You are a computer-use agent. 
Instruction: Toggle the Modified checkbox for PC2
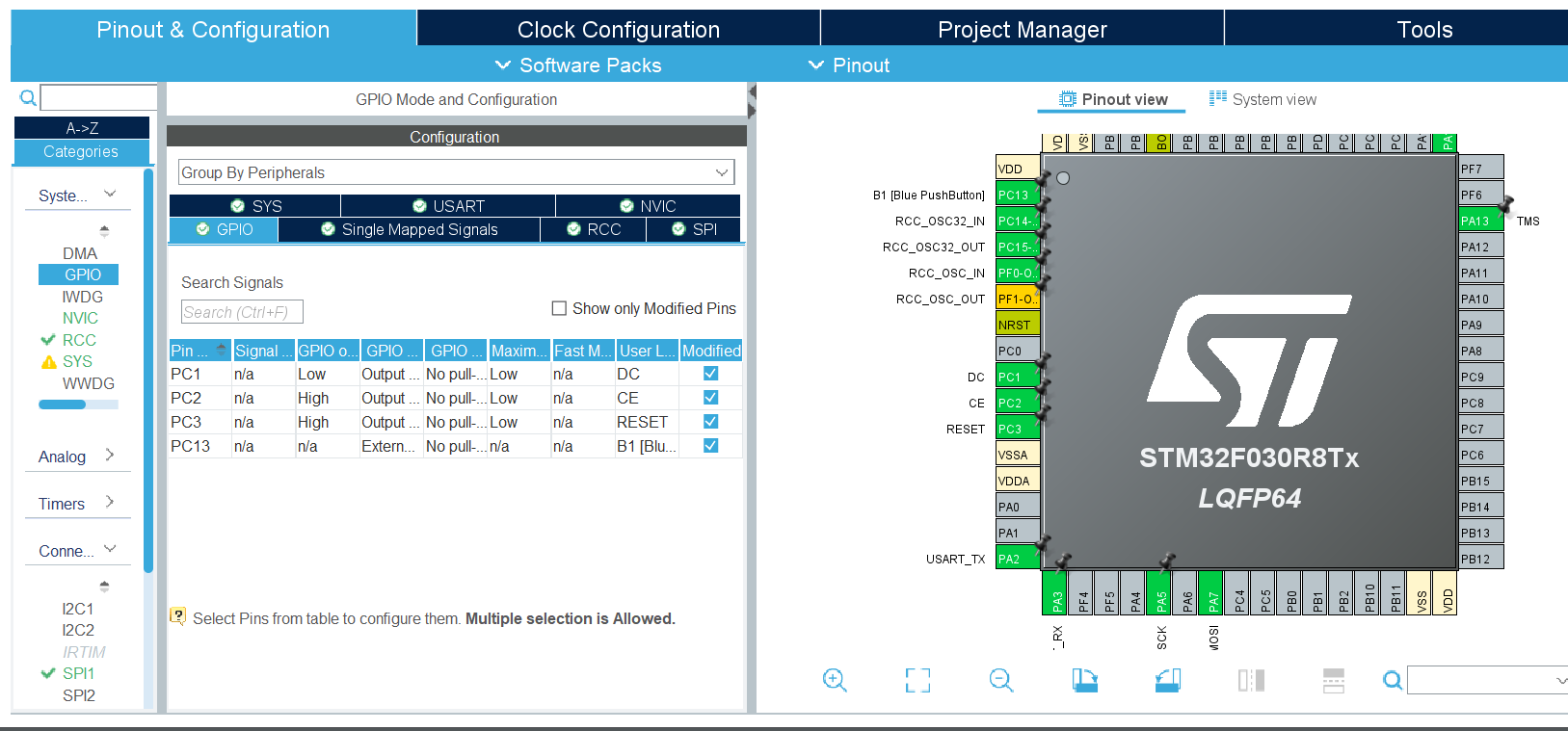click(710, 398)
